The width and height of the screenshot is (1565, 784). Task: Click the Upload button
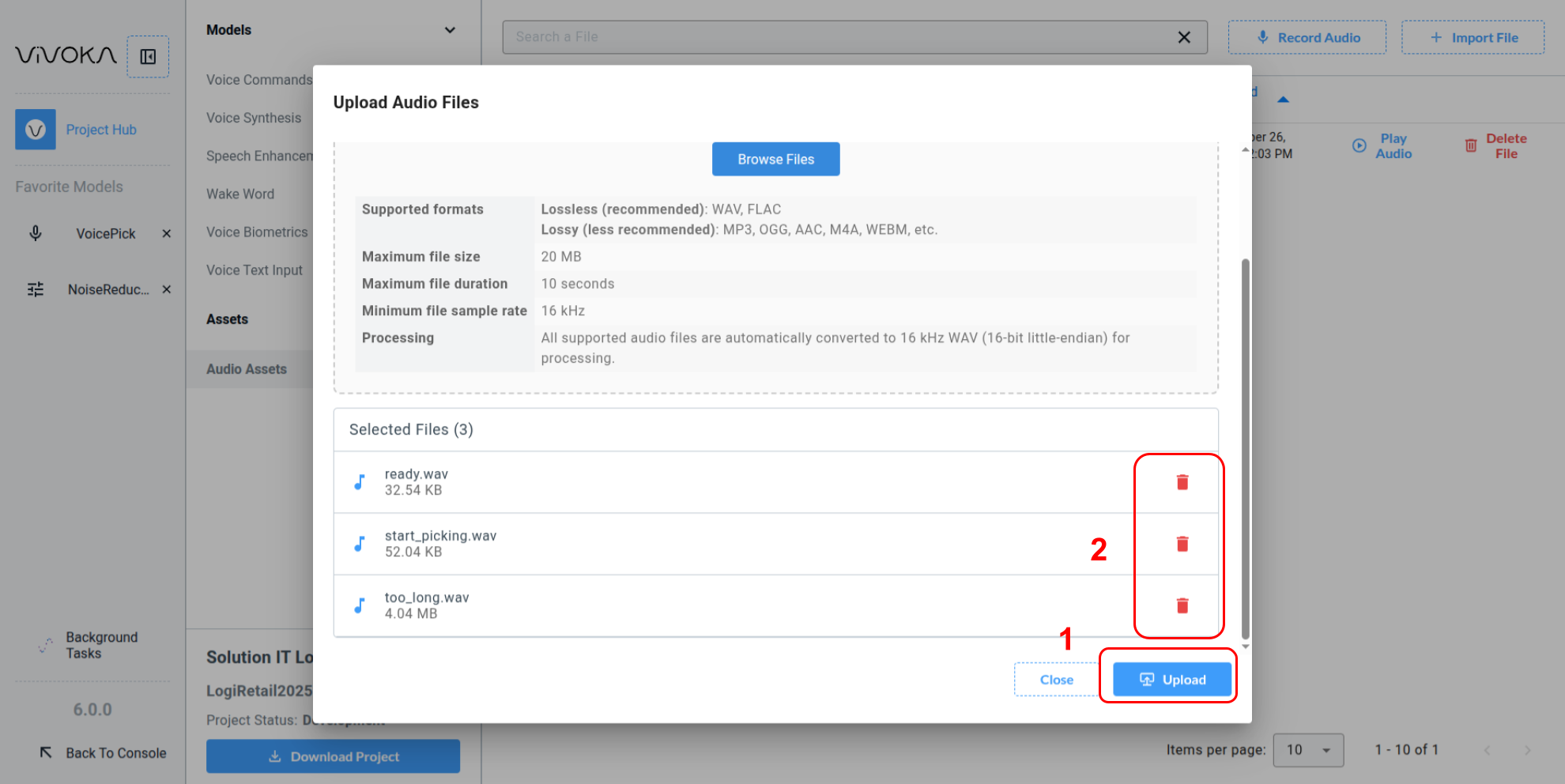(1171, 680)
